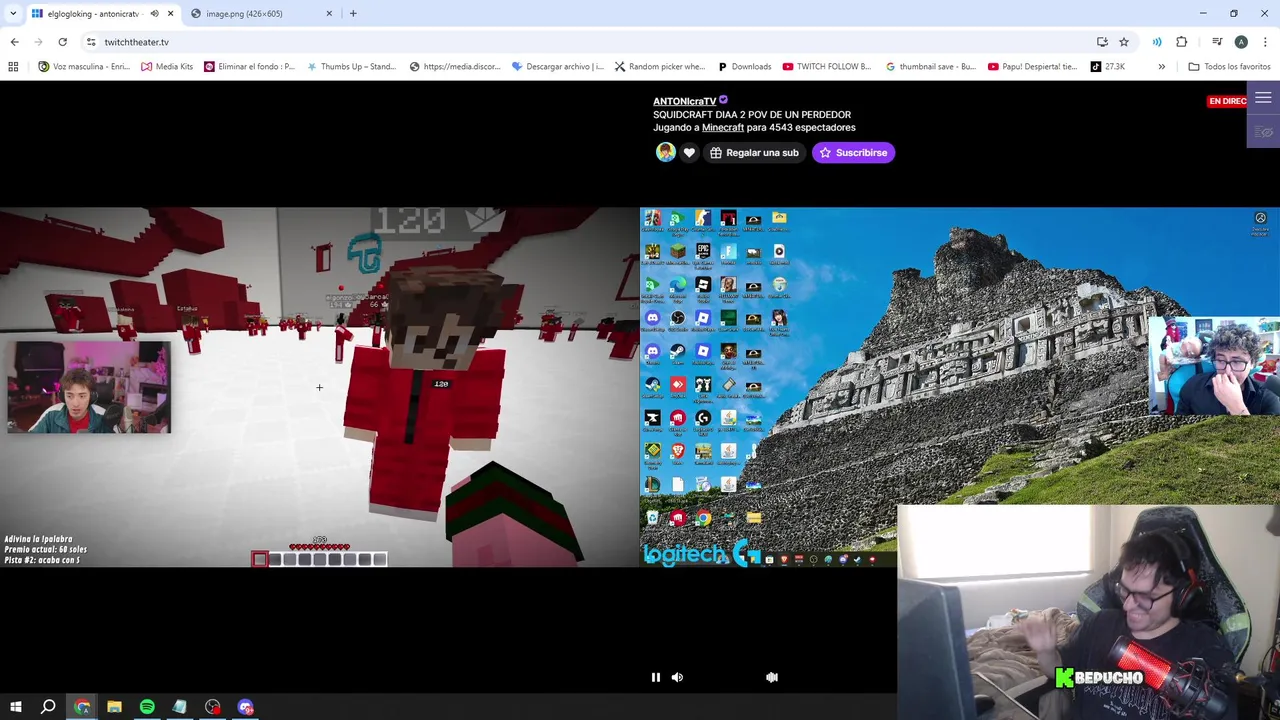Image resolution: width=1280 pixels, height=720 pixels.
Task: Open the media control toolbar icon
Action: pos(1217,42)
